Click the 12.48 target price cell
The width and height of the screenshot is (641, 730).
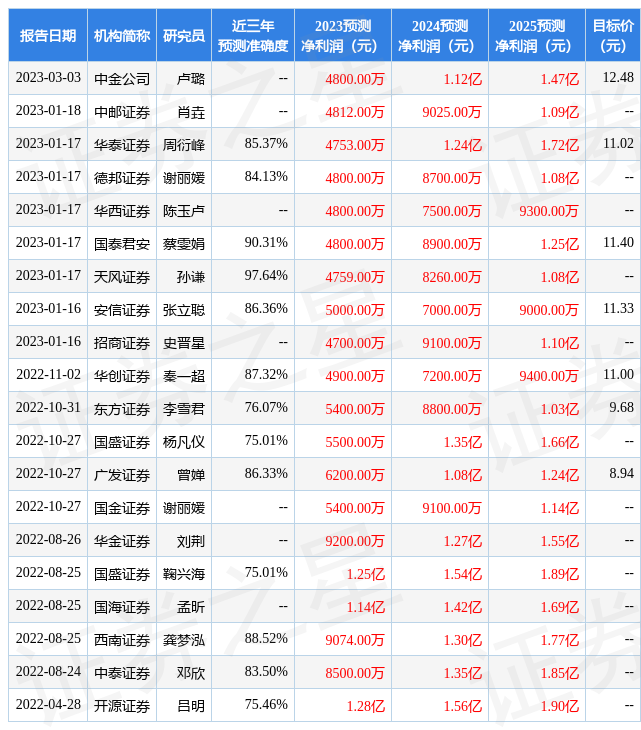pos(618,78)
